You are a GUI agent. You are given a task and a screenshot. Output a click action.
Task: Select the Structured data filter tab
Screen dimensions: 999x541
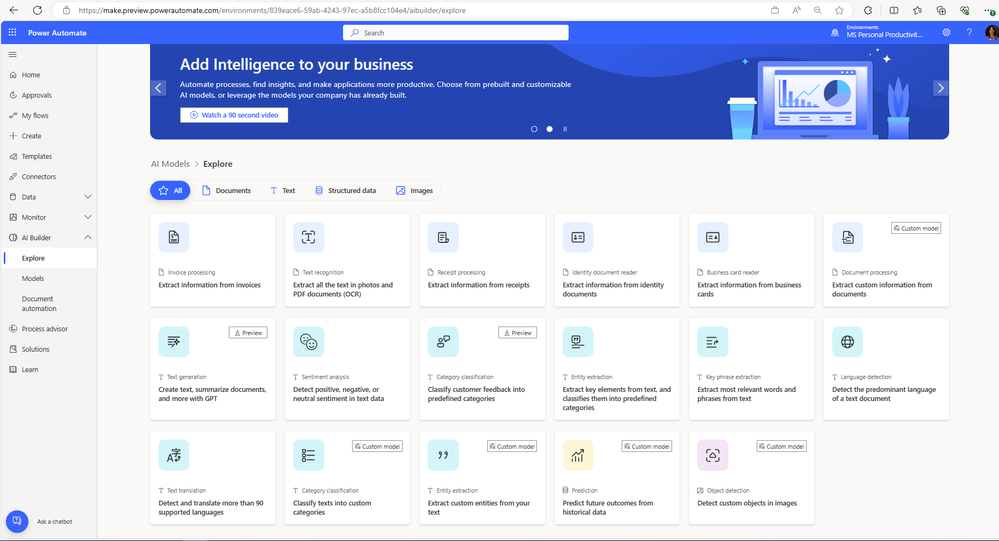(345, 191)
